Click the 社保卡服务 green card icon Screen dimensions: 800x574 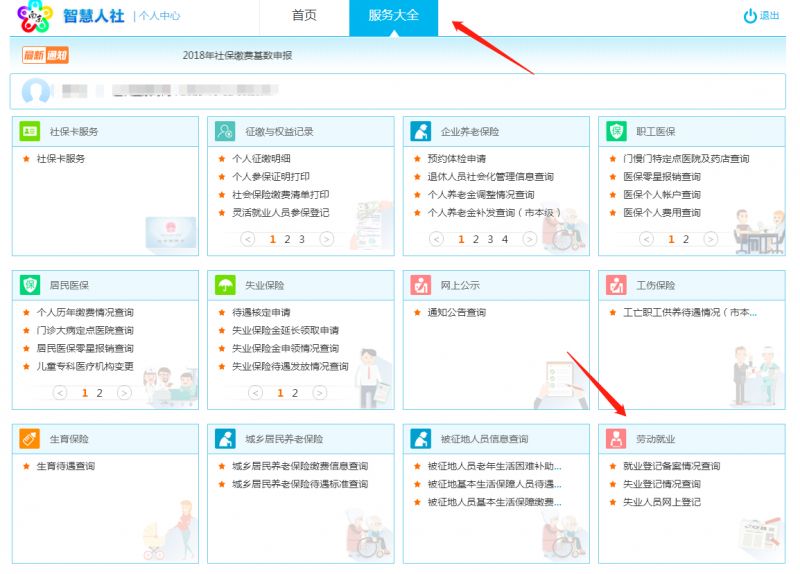[30, 132]
